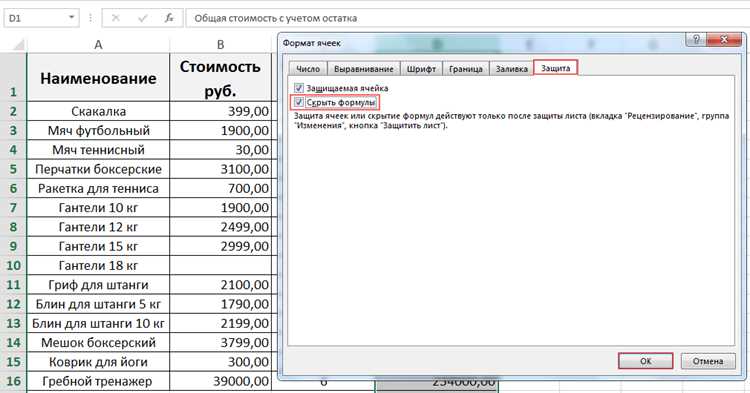Click the 2100,00 price cell
The width and height of the screenshot is (750, 393).
pos(221,284)
